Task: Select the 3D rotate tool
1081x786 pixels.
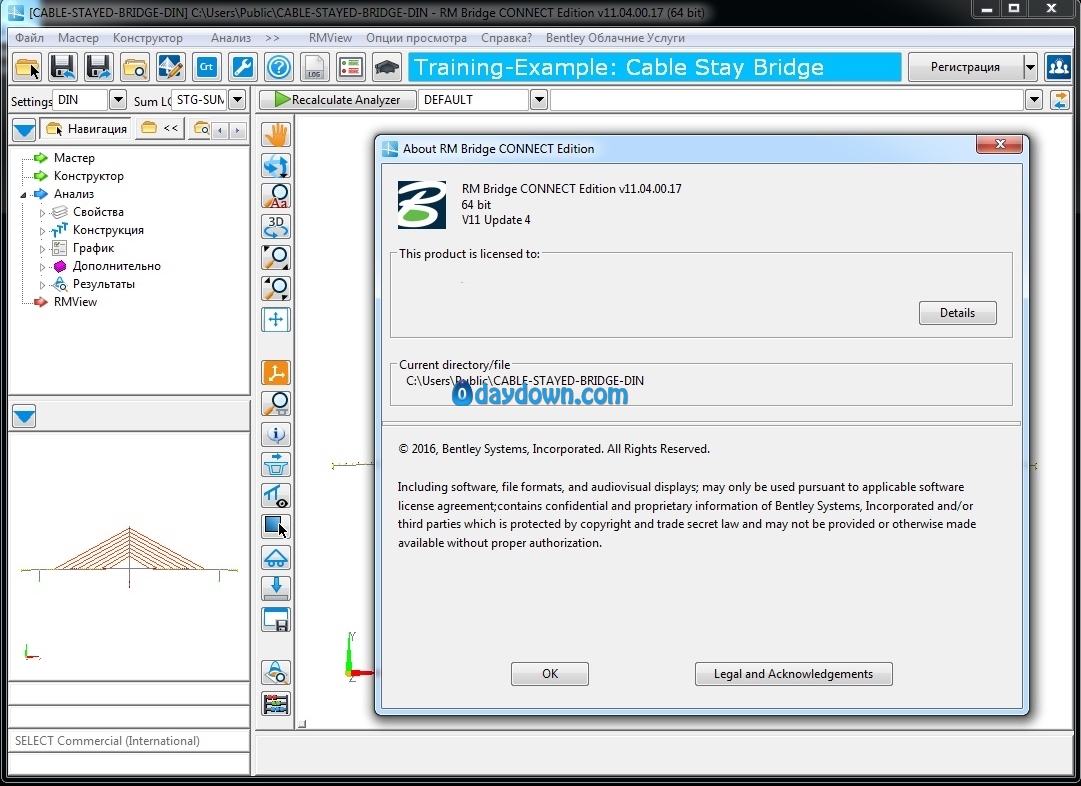Action: click(276, 226)
